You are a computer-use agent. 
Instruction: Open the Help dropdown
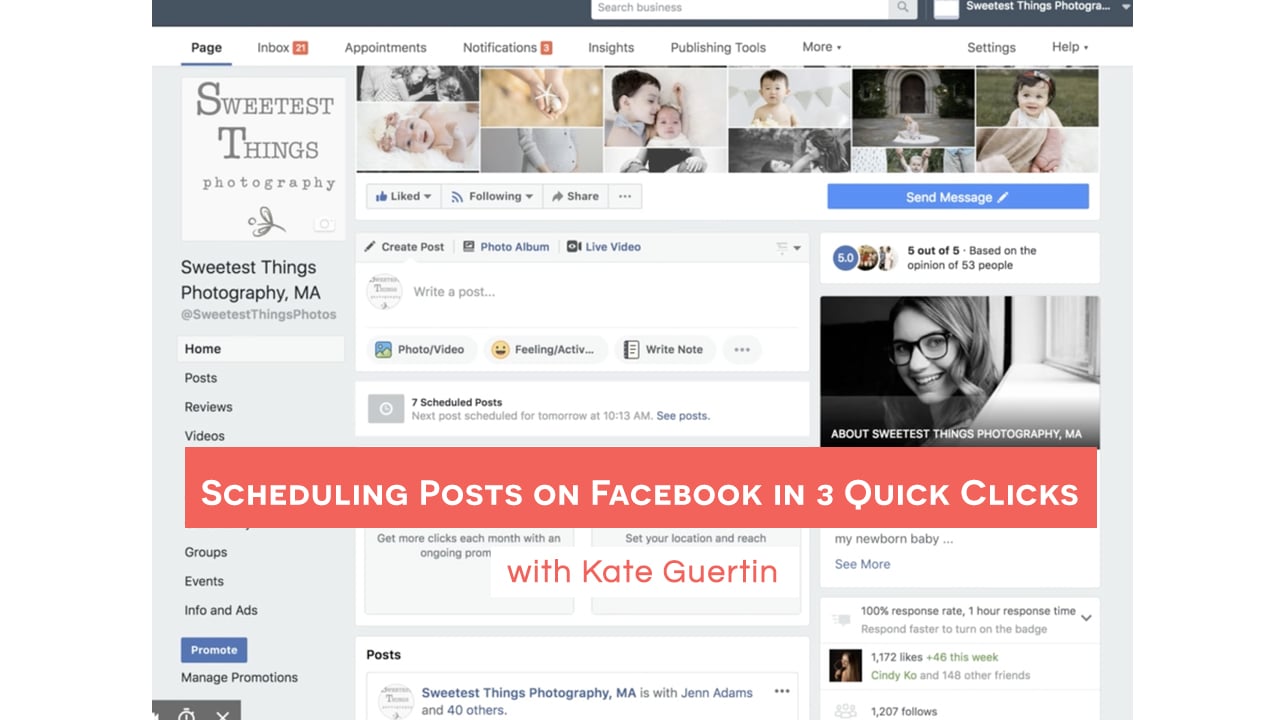click(x=1070, y=47)
